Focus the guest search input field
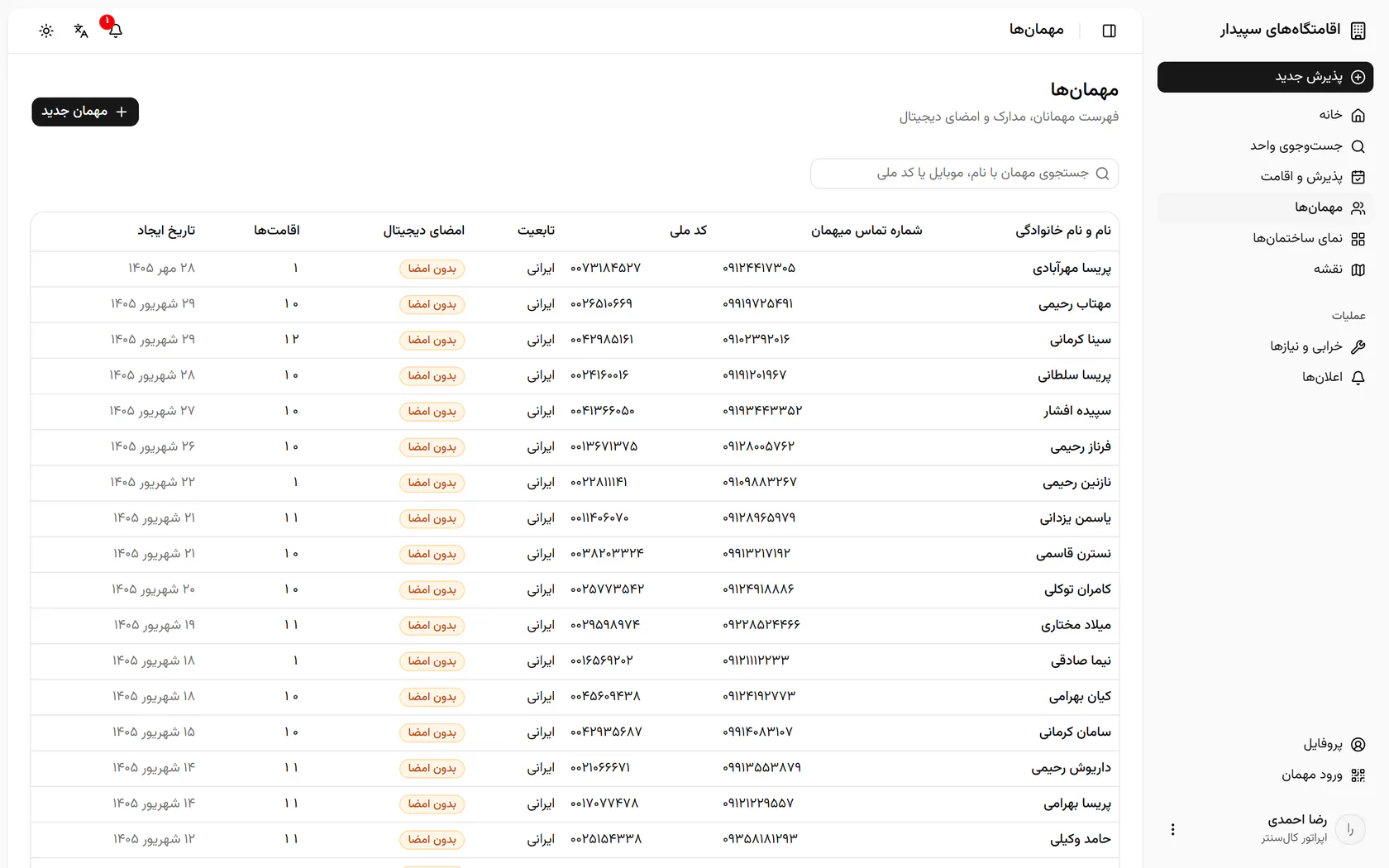Image resolution: width=1389 pixels, height=868 pixels. (x=964, y=174)
